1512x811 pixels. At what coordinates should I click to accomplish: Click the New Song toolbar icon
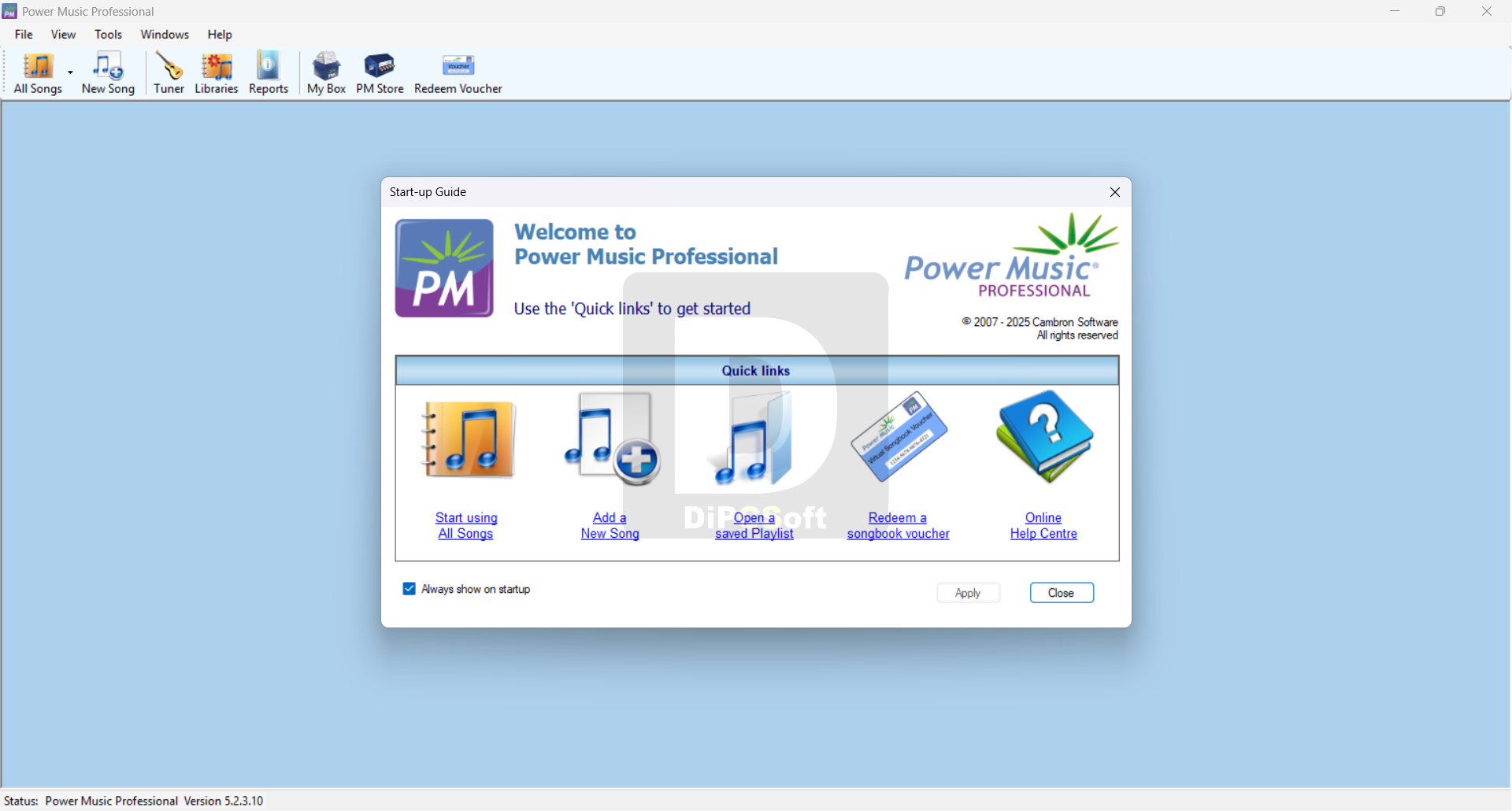(x=109, y=73)
